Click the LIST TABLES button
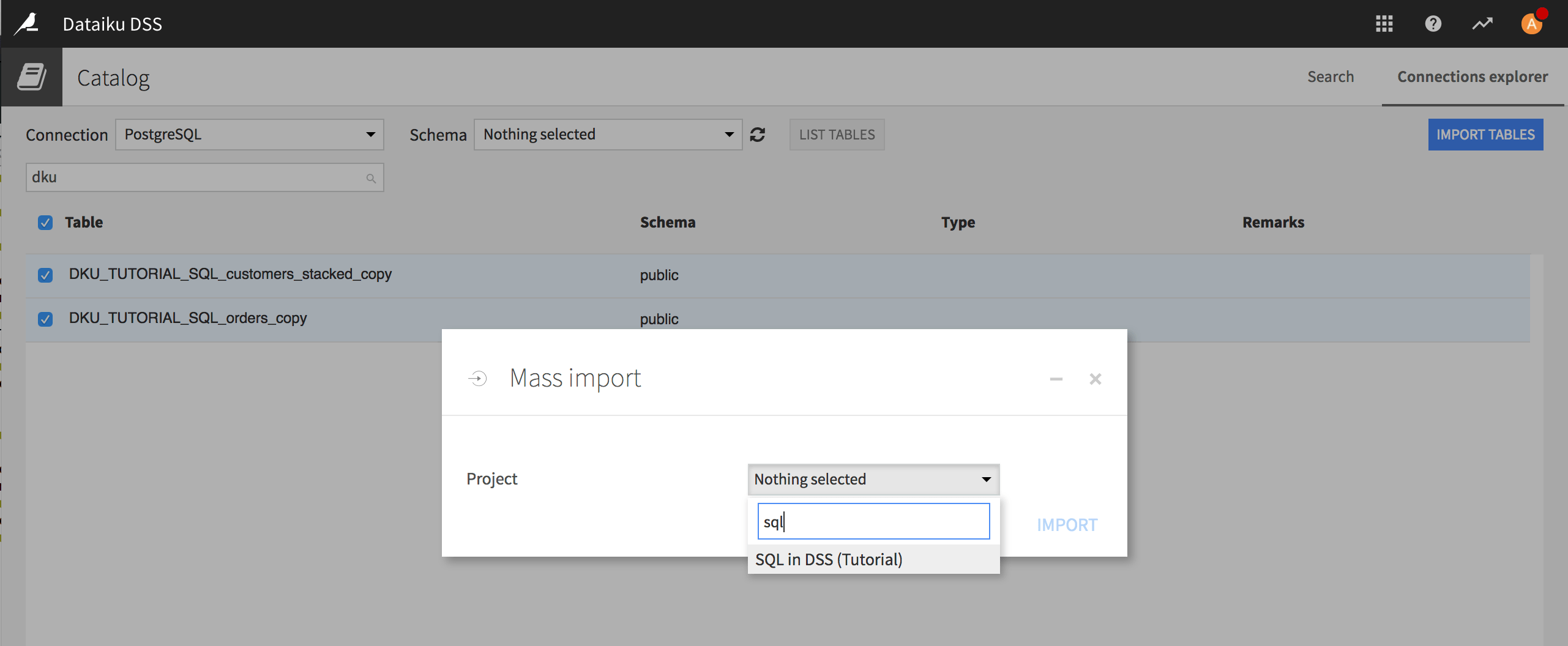The height and width of the screenshot is (646, 1568). point(836,135)
